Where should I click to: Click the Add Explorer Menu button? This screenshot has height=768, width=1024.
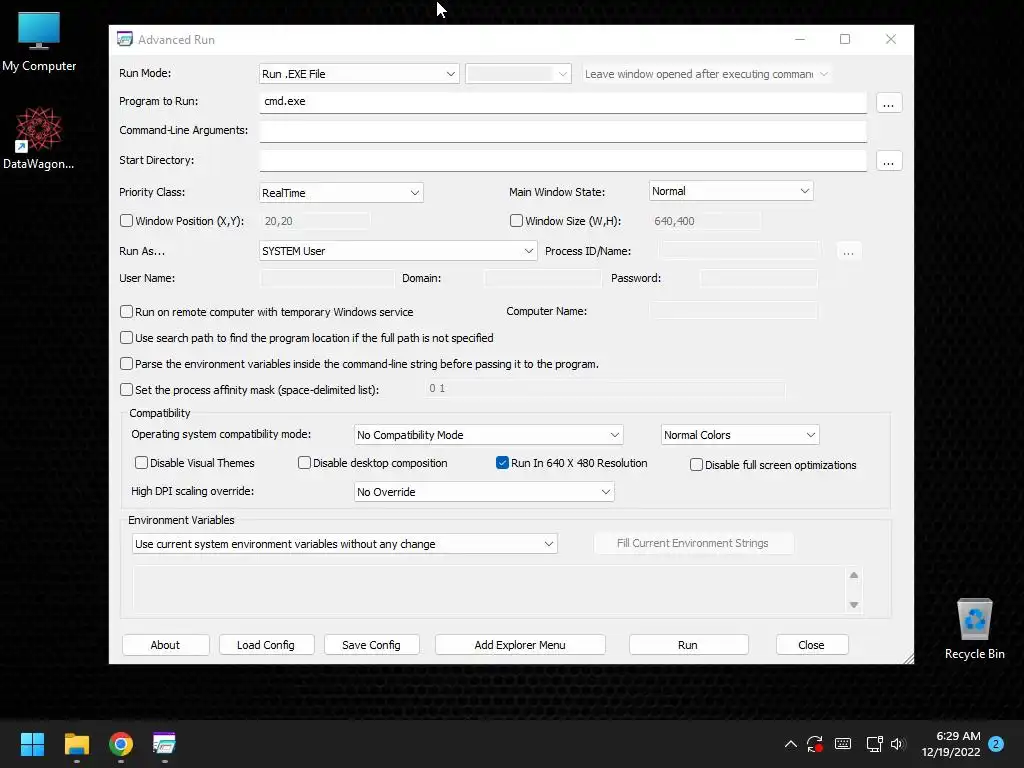(x=520, y=645)
